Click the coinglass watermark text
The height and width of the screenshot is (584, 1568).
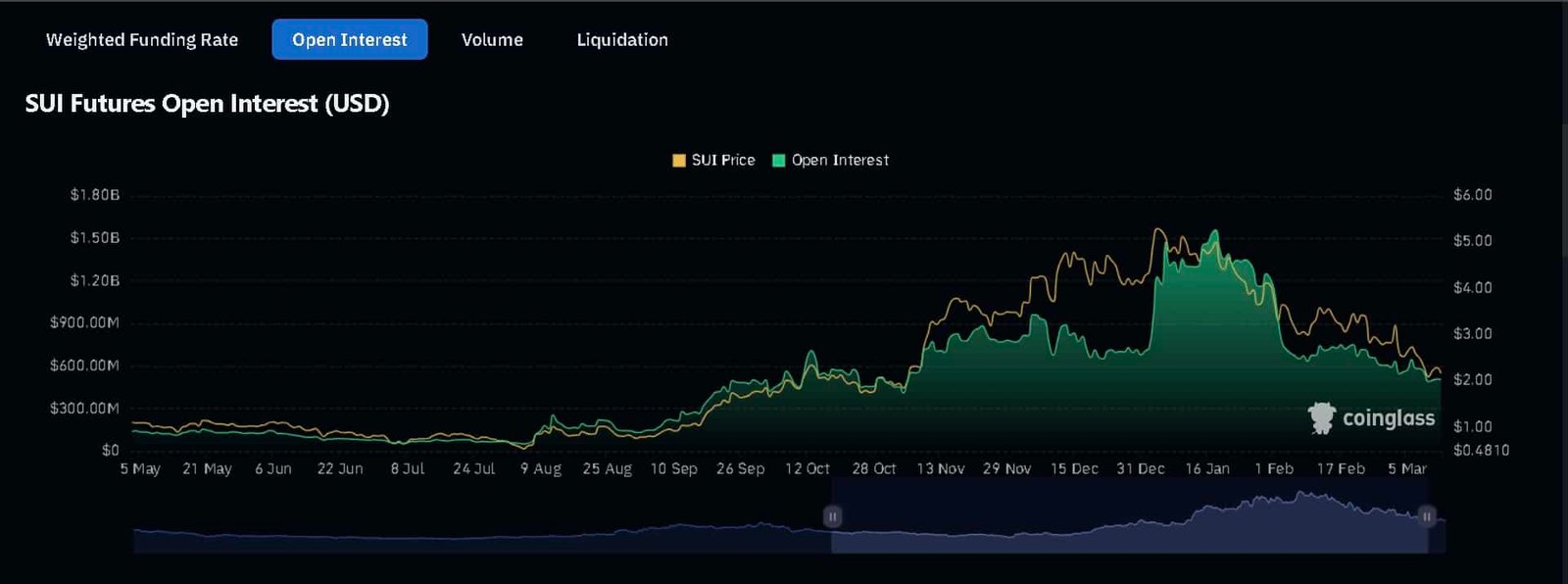pos(1388,419)
